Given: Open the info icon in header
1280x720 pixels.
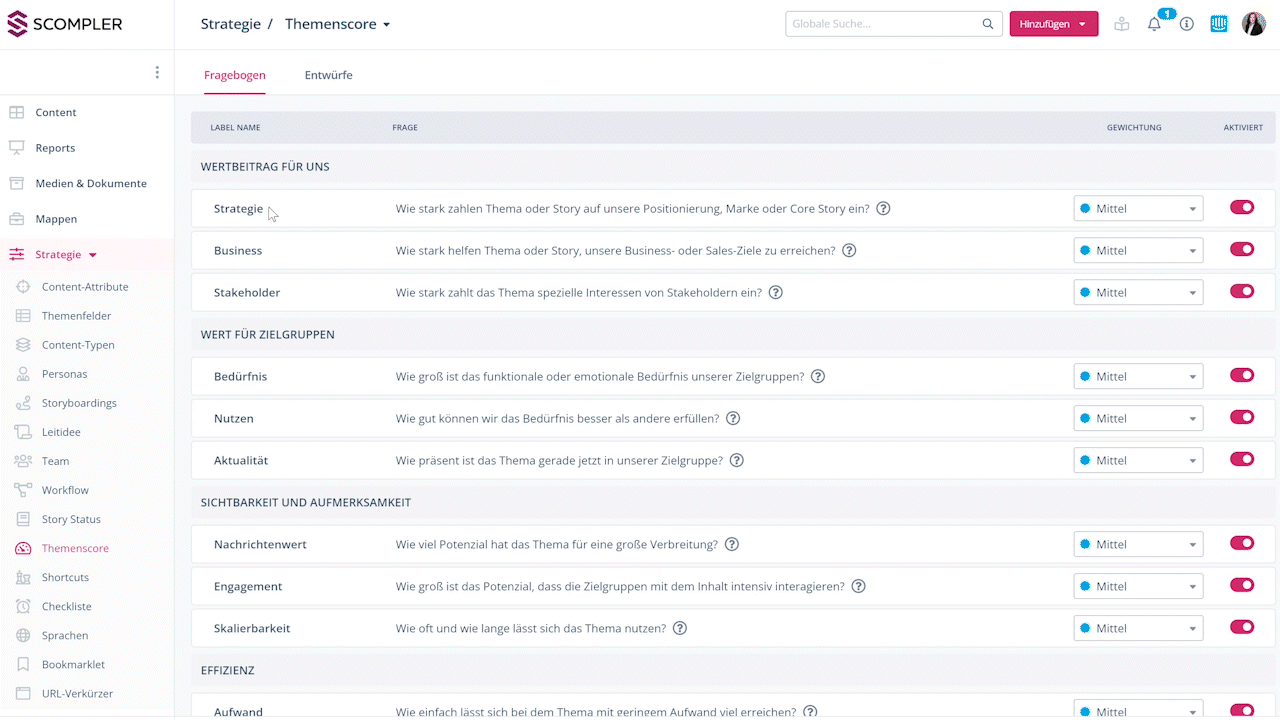Looking at the screenshot, I should pyautogui.click(x=1187, y=24).
